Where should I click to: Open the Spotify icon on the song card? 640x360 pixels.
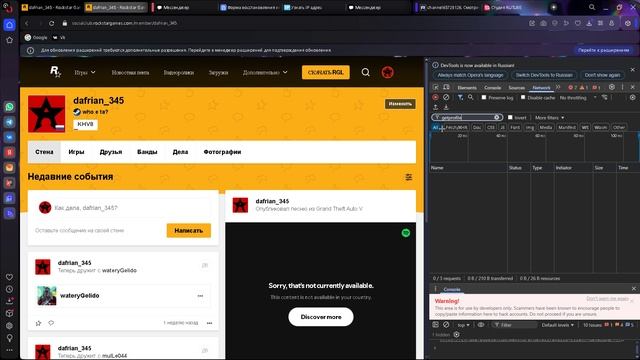tap(406, 233)
